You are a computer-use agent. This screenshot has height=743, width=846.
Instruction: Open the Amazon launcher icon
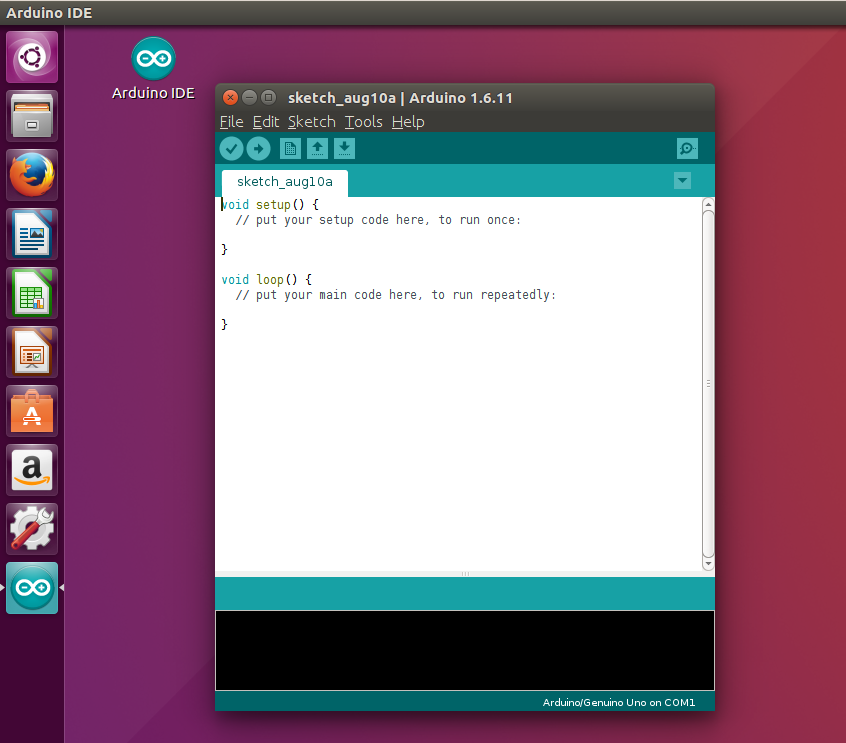(x=32, y=470)
